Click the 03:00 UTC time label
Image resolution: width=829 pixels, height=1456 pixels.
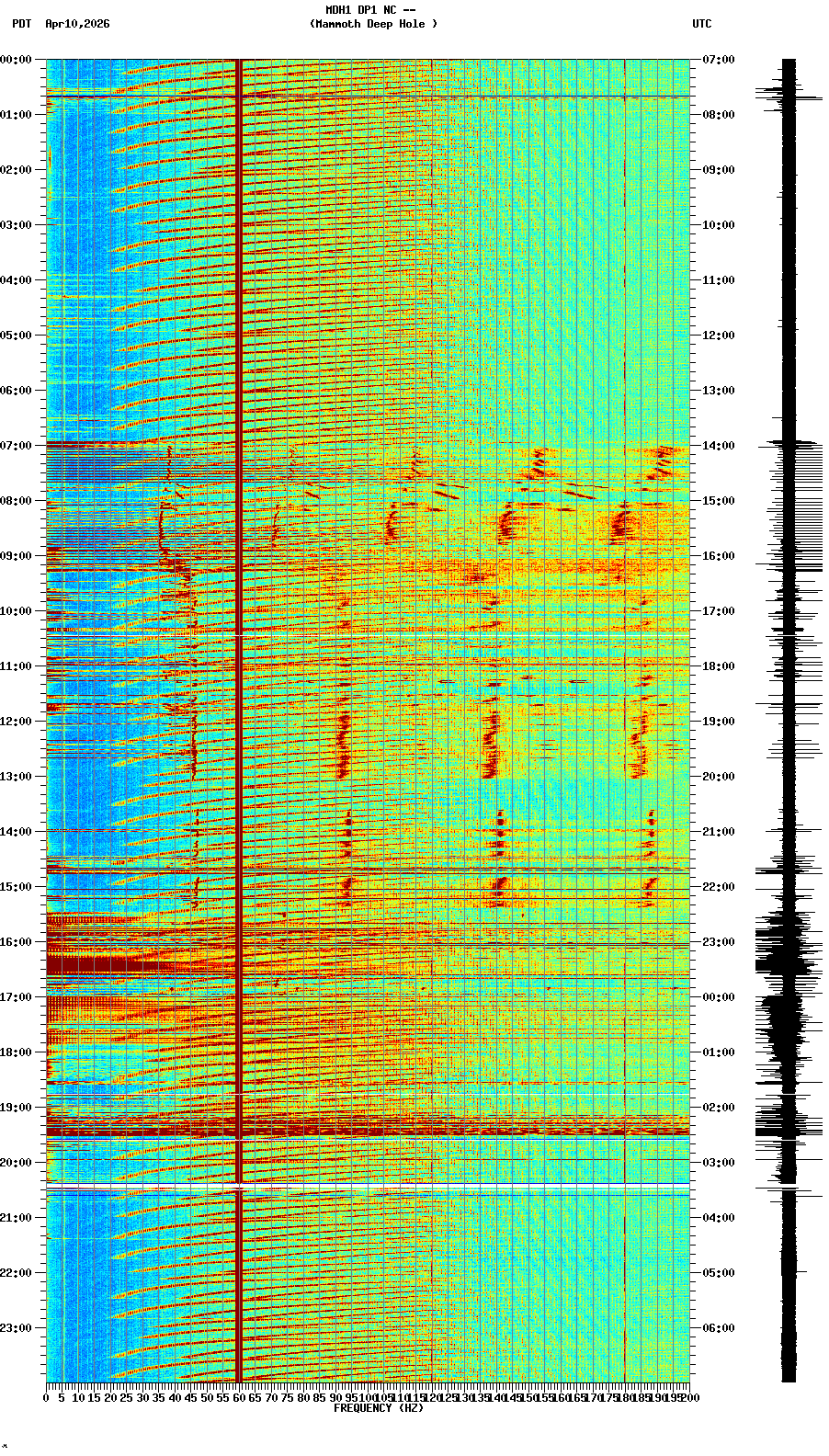tap(719, 1163)
